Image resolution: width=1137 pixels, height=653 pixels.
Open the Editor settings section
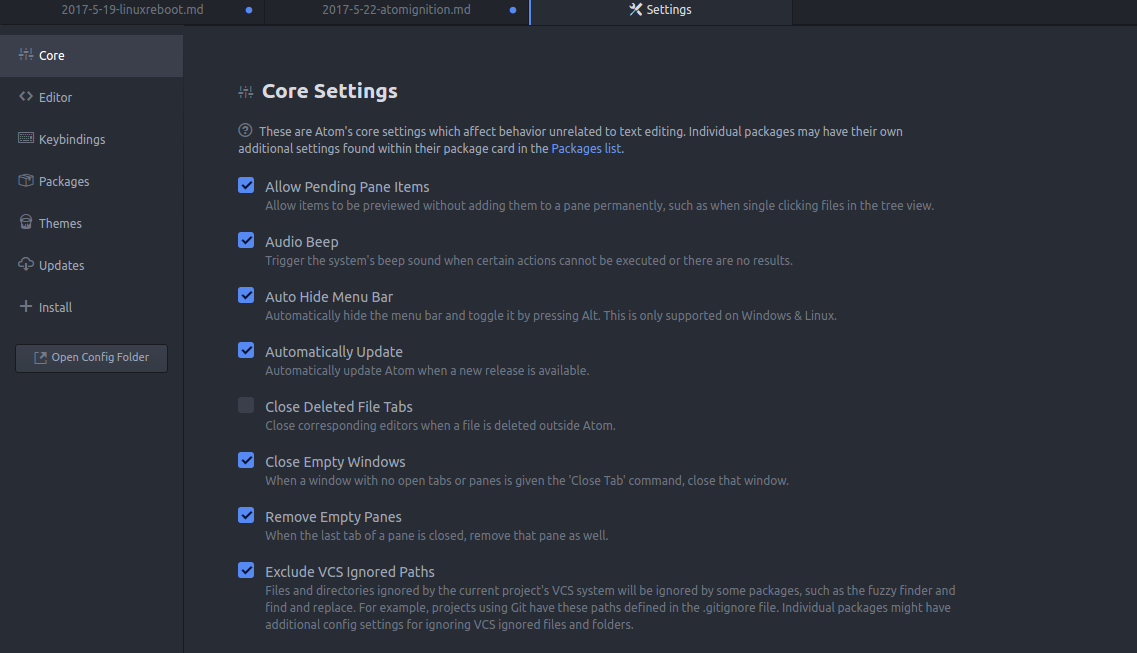pos(91,98)
